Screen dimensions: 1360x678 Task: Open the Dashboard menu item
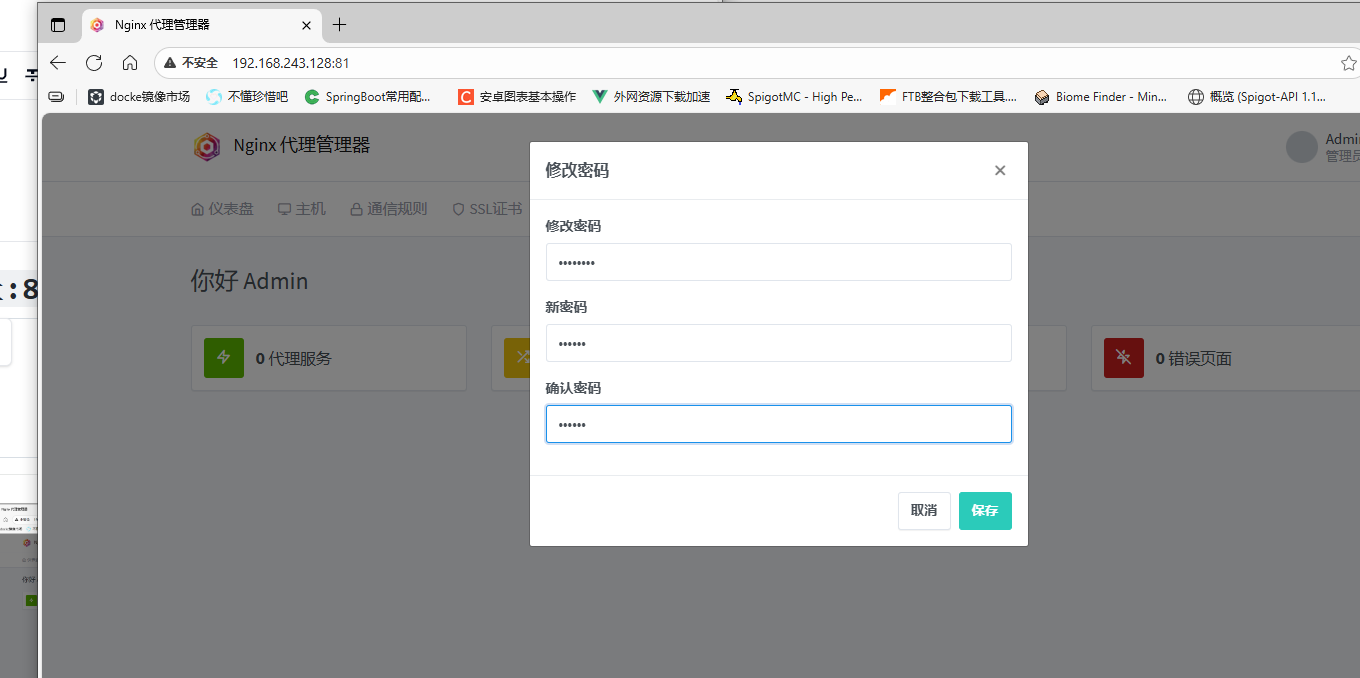[222, 209]
